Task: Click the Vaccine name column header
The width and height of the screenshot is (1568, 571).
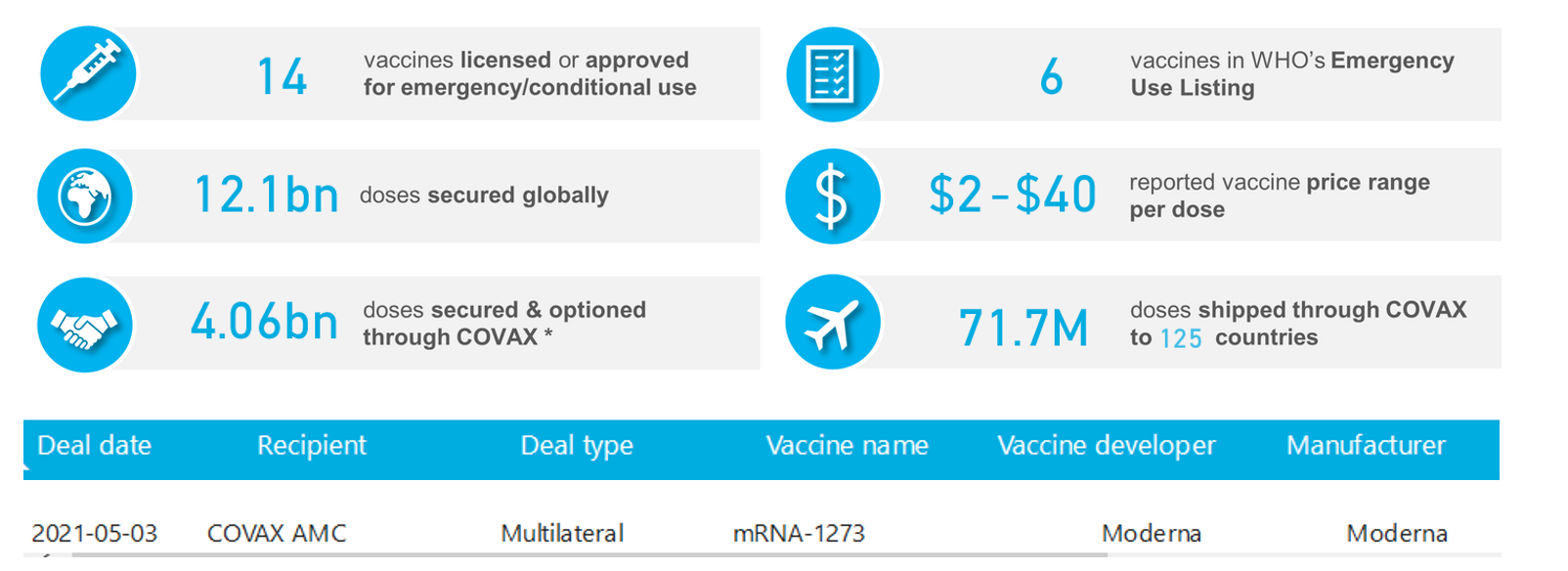Action: click(x=847, y=446)
